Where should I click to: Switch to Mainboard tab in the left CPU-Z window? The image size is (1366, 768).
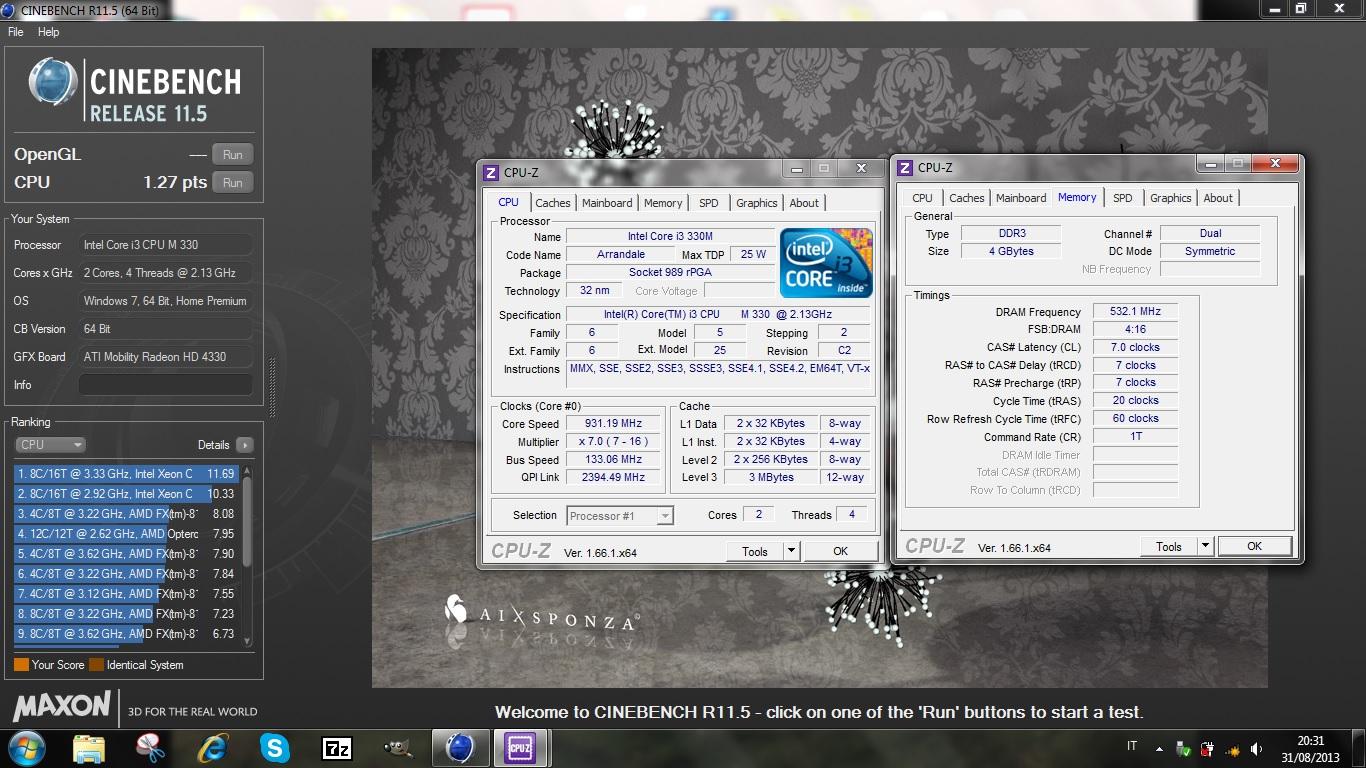(x=608, y=203)
